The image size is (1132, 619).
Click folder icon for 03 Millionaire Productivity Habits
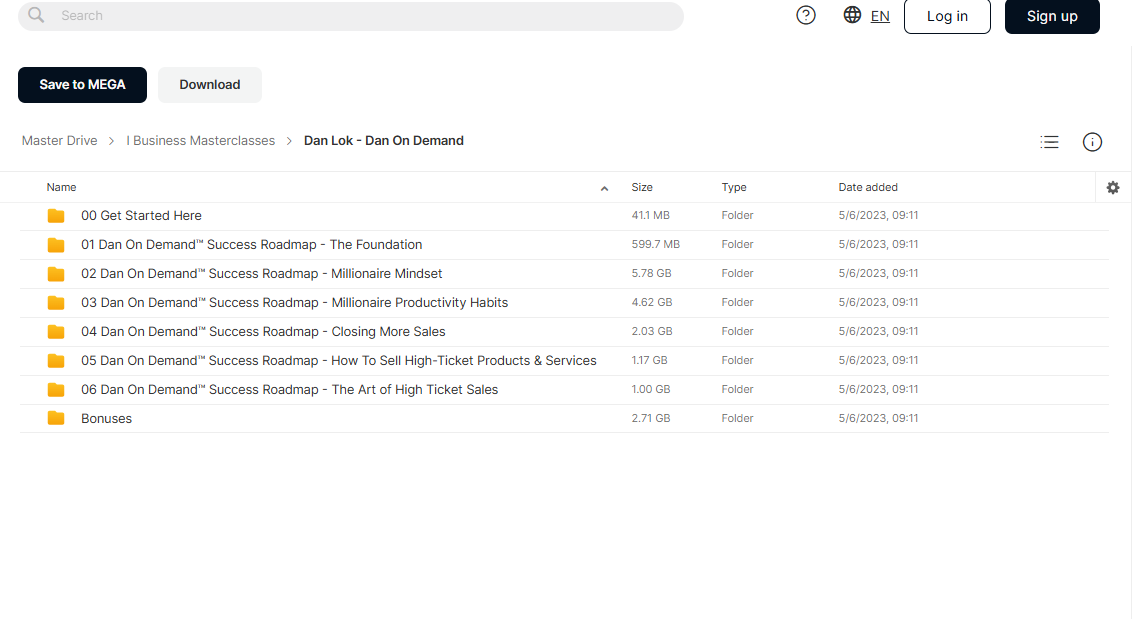tap(56, 303)
